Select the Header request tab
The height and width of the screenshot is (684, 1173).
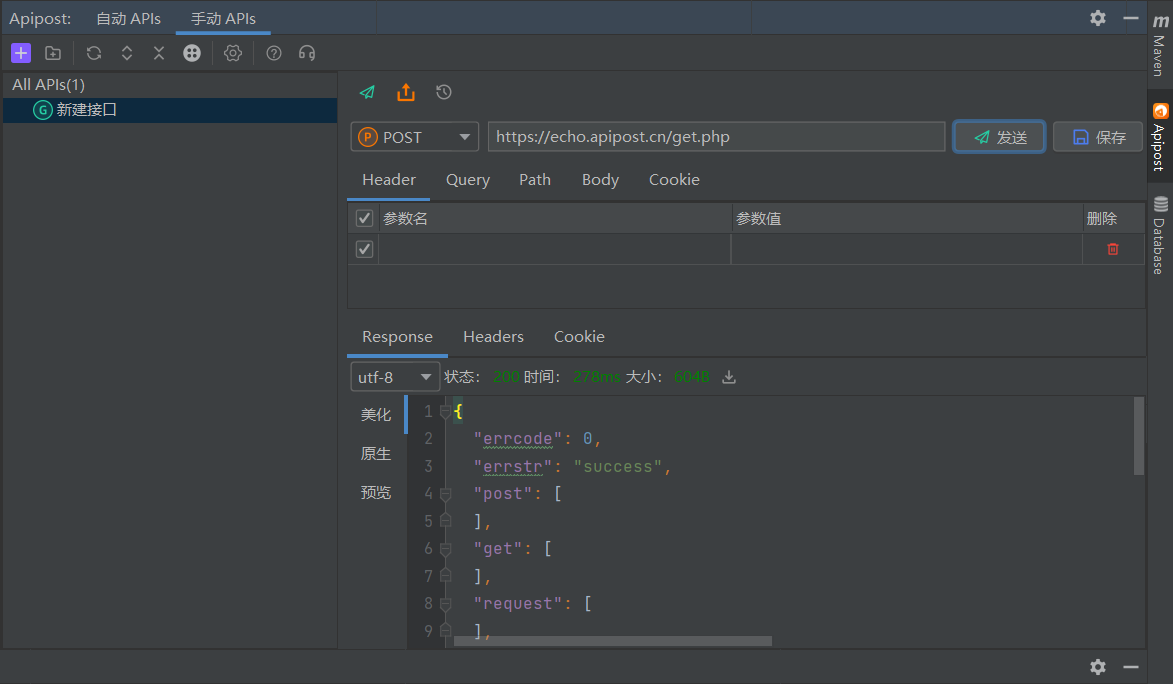(389, 180)
